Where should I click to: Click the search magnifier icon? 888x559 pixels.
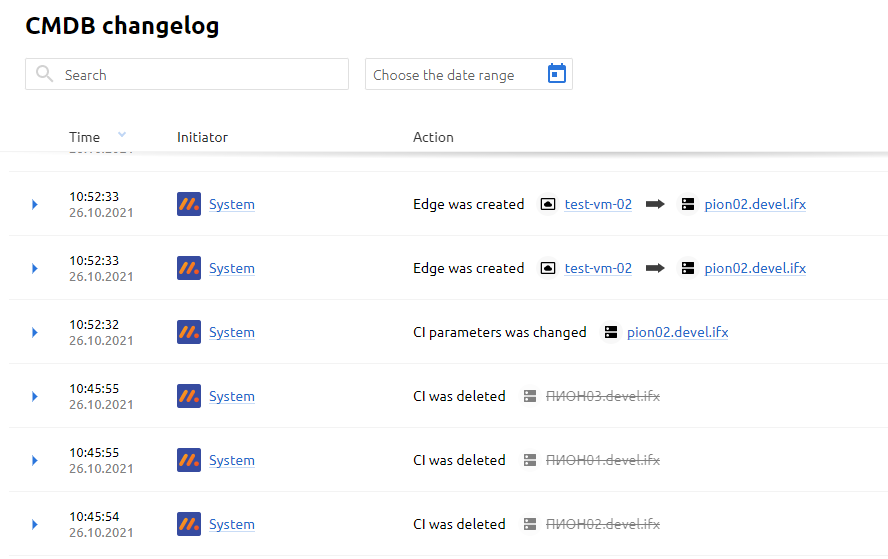44,74
